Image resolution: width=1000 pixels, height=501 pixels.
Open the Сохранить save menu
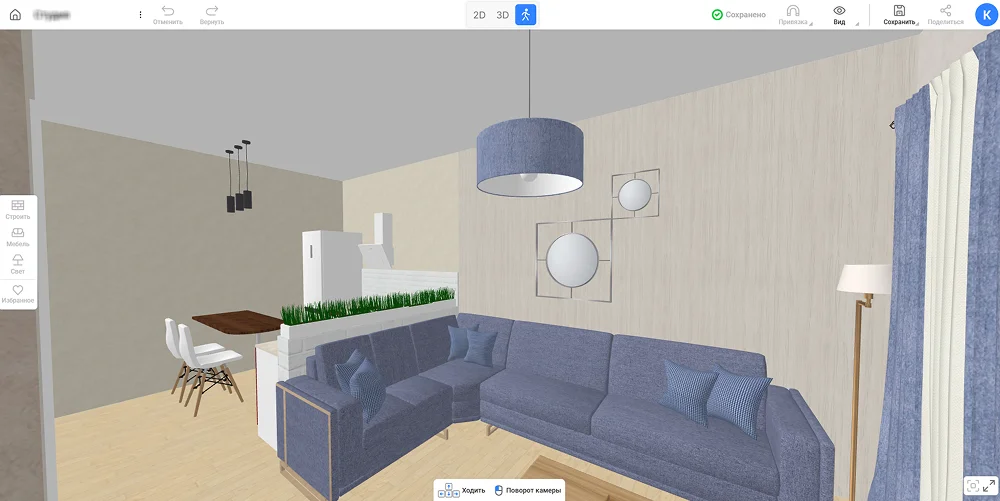[x=899, y=14]
